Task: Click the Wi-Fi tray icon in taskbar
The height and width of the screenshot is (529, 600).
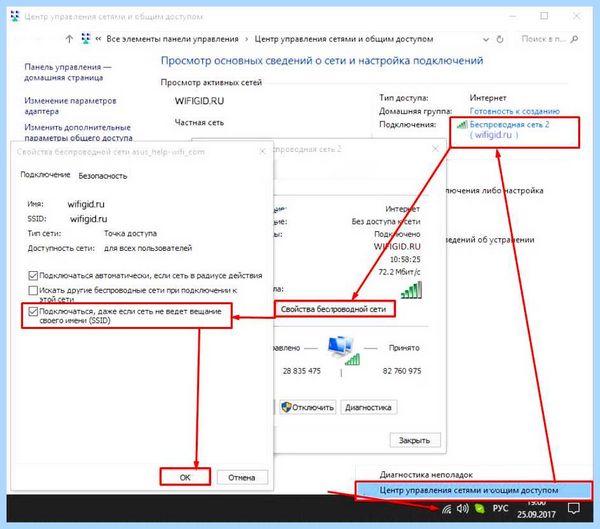Action: pos(446,509)
